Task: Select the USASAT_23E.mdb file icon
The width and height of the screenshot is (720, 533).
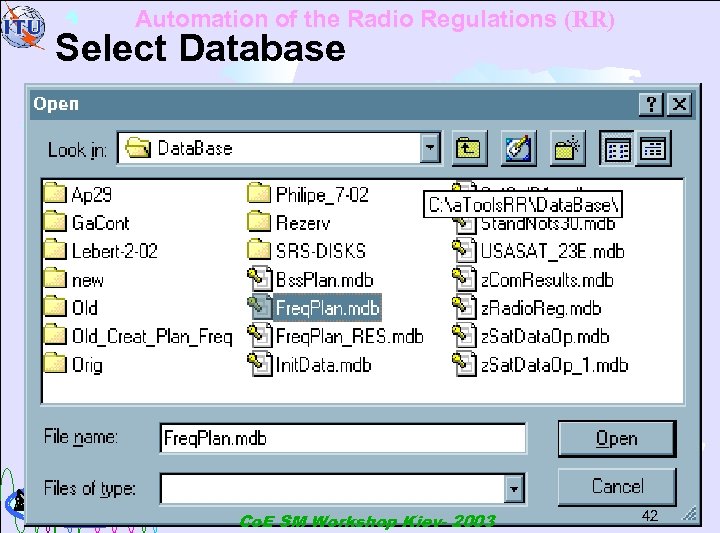Action: 464,250
